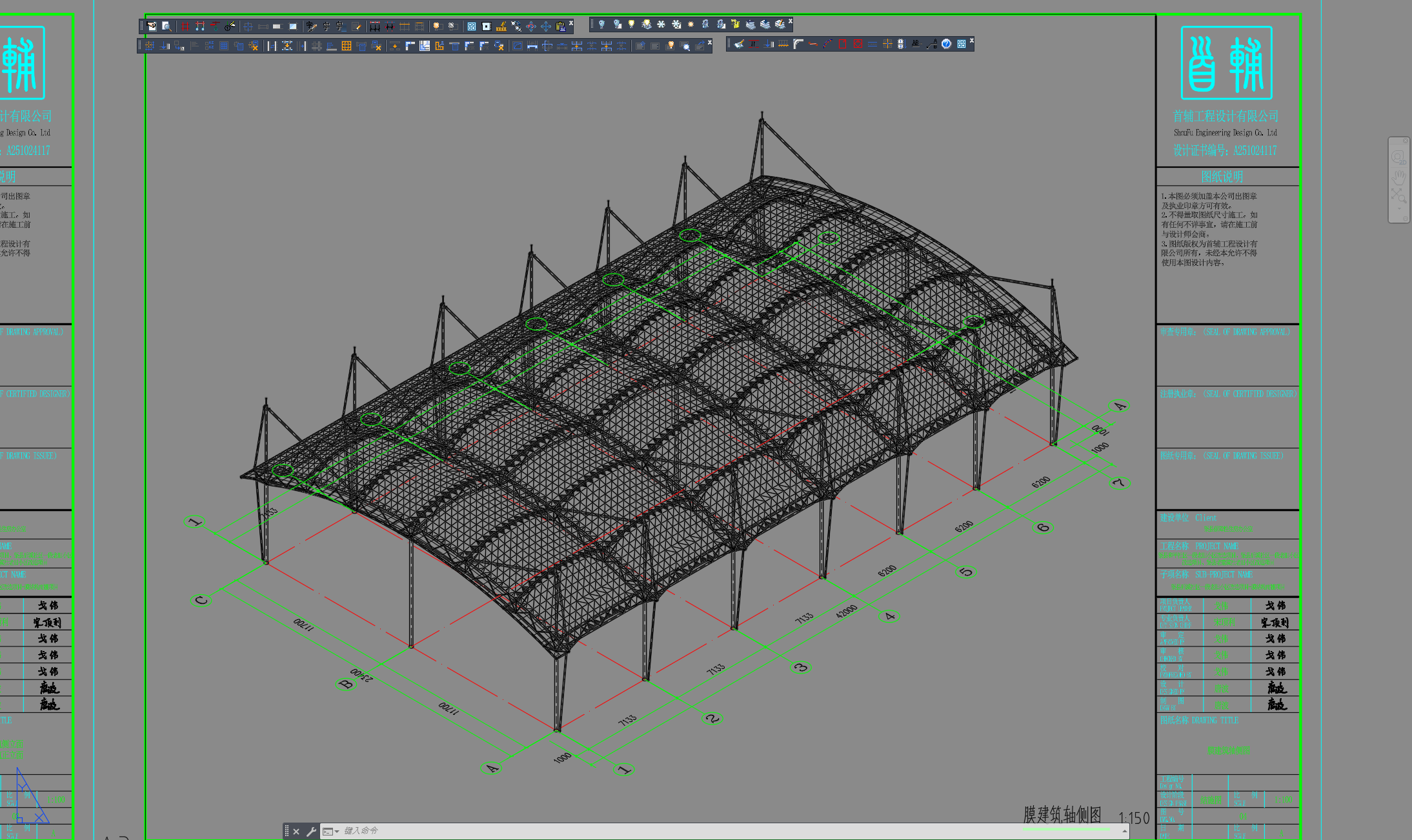Image resolution: width=1412 pixels, height=840 pixels.
Task: Click the measuring ruler icon
Action: tap(501, 26)
